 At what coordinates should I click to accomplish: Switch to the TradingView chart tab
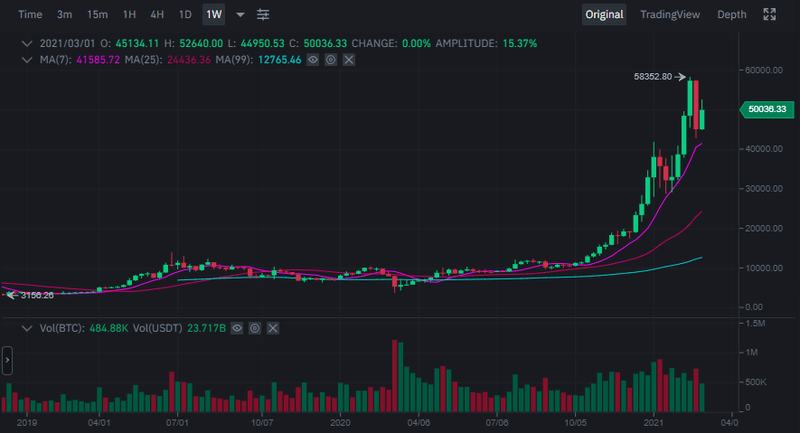672,15
